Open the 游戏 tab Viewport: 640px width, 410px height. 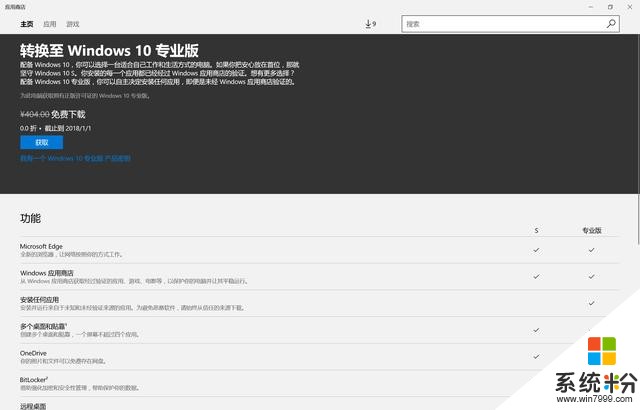tap(73, 24)
